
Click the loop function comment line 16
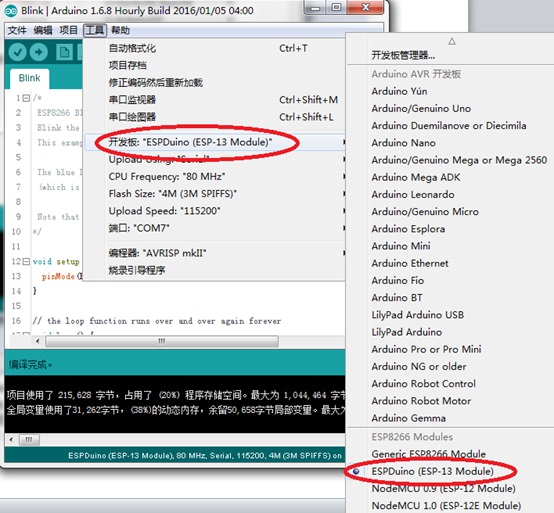tap(157, 321)
